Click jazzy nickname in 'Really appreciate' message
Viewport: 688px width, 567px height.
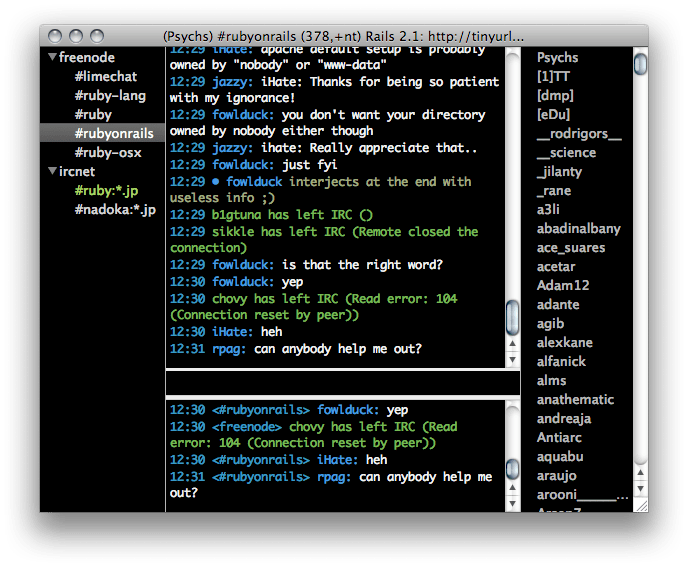[x=232, y=148]
